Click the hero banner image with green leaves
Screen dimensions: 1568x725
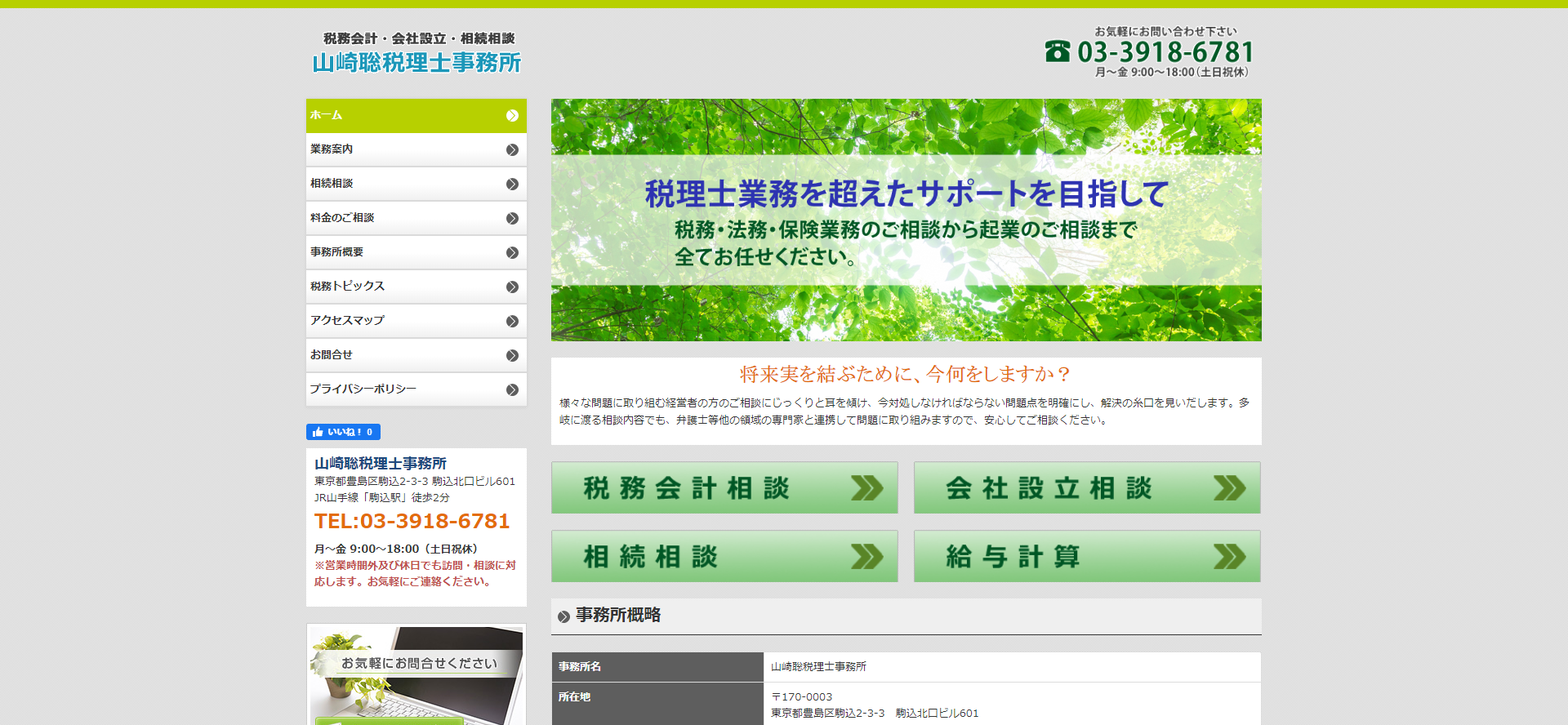pos(906,220)
